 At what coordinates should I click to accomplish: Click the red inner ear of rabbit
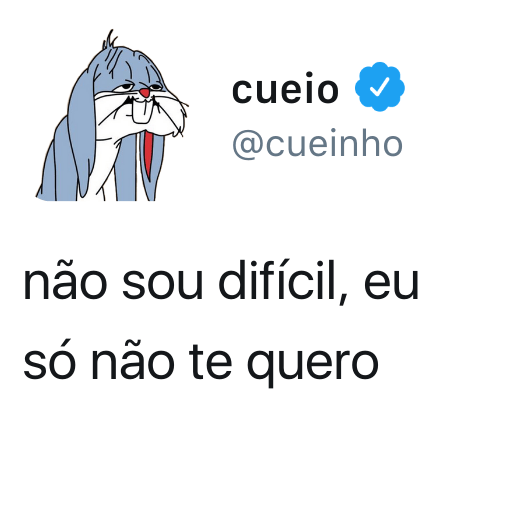149,155
